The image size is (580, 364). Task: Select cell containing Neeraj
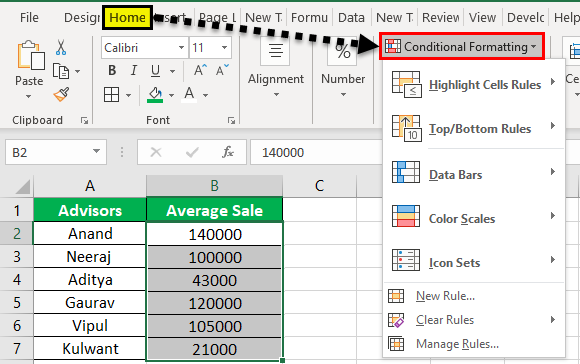click(x=90, y=257)
